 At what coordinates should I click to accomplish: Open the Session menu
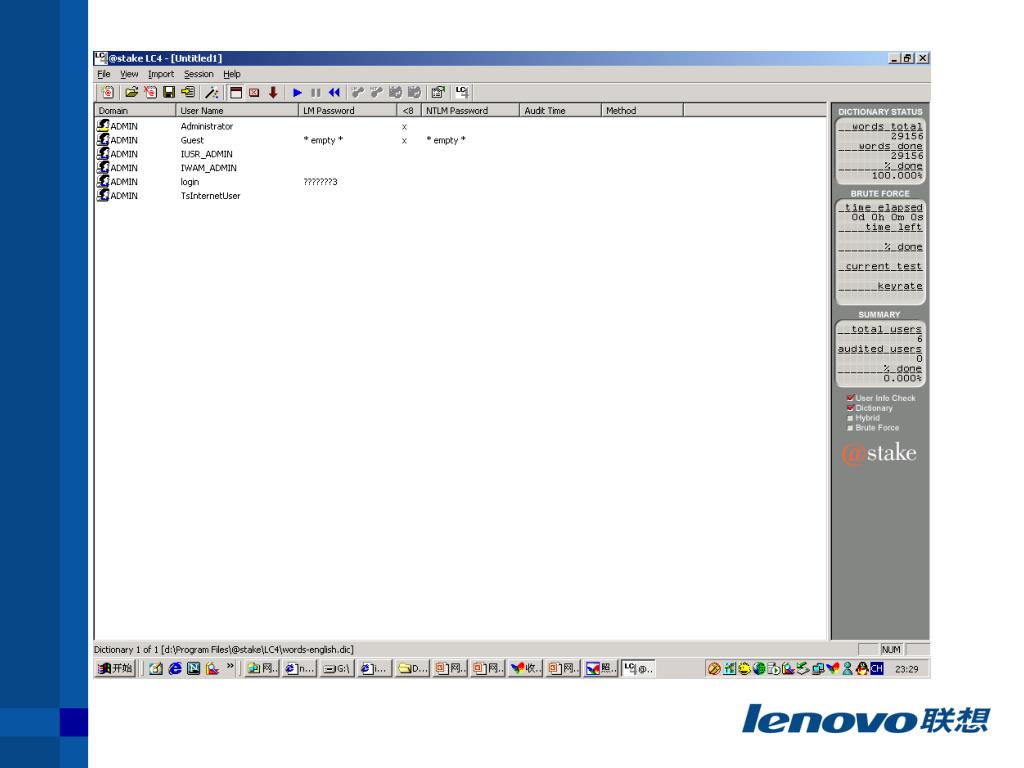coord(199,74)
